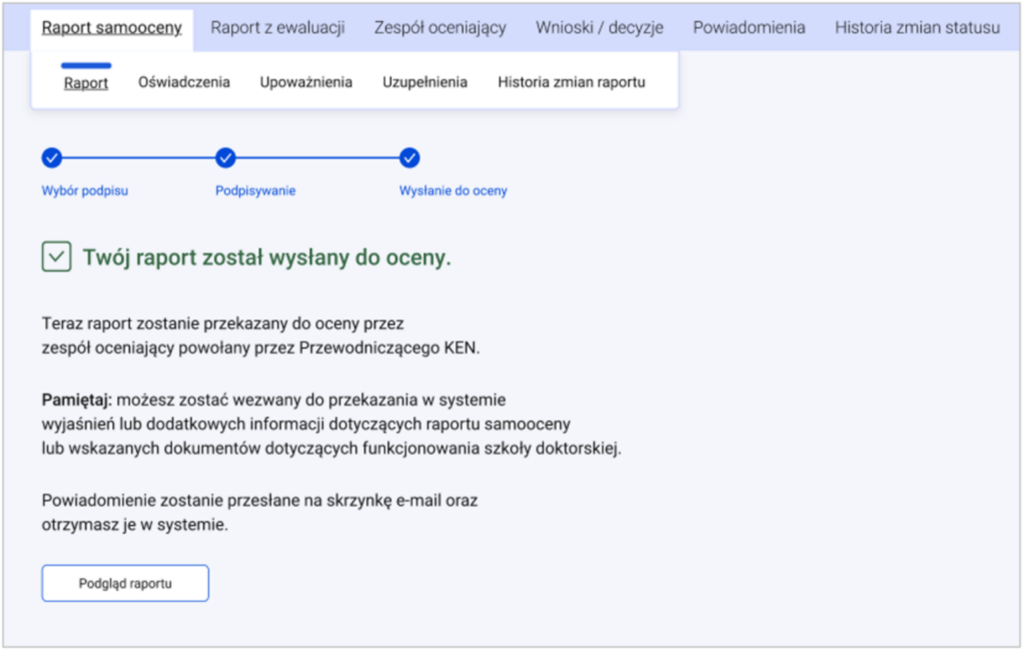This screenshot has height=651, width=1024.
Task: Click the Wybór podpisu step label
Action: tap(85, 191)
